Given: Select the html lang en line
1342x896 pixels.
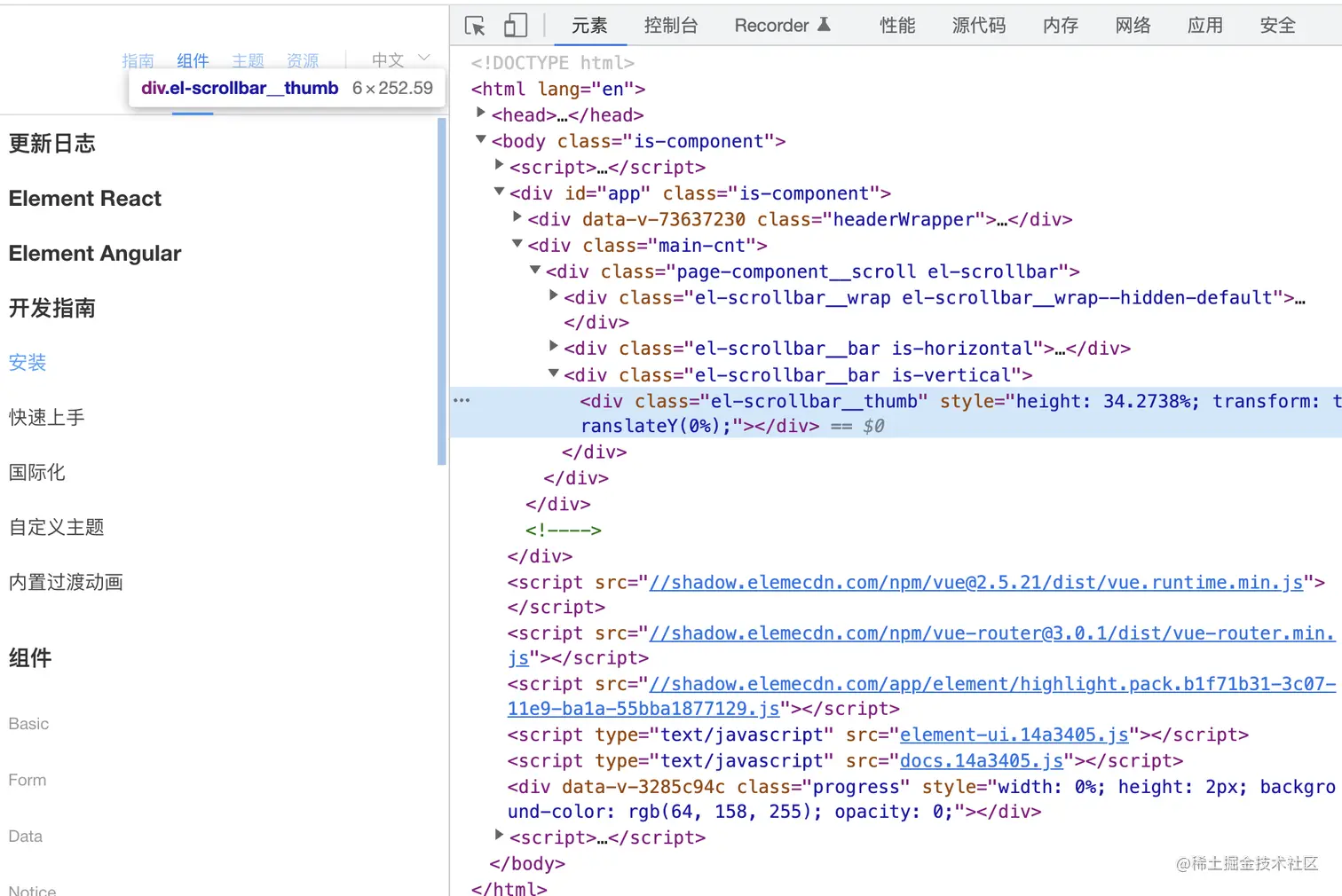Looking at the screenshot, I should click(x=558, y=89).
